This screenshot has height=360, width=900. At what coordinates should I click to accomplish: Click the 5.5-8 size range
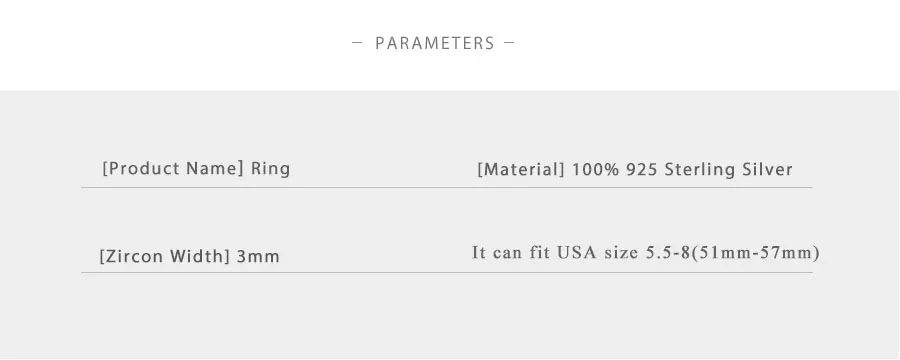668,253
